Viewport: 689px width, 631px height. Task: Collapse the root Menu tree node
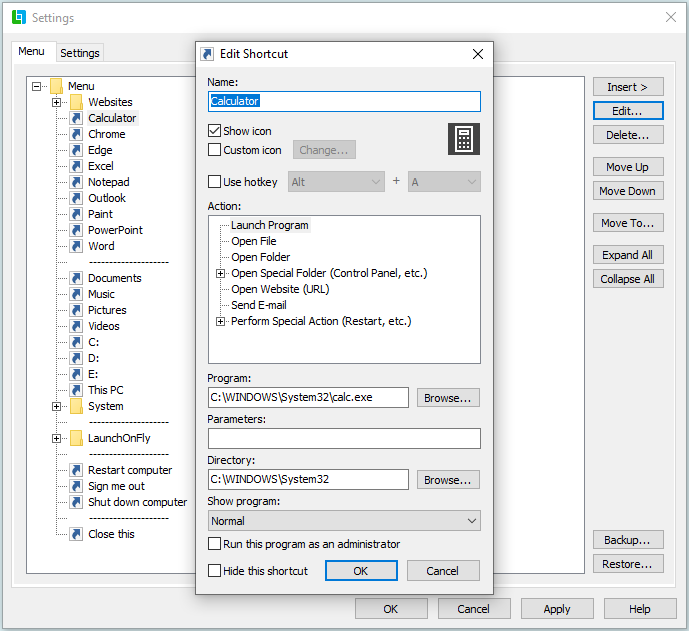tap(37, 86)
